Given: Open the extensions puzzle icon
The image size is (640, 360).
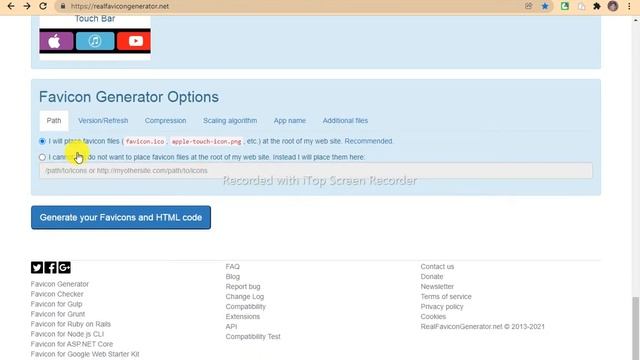Looking at the screenshot, I should click(597, 6).
